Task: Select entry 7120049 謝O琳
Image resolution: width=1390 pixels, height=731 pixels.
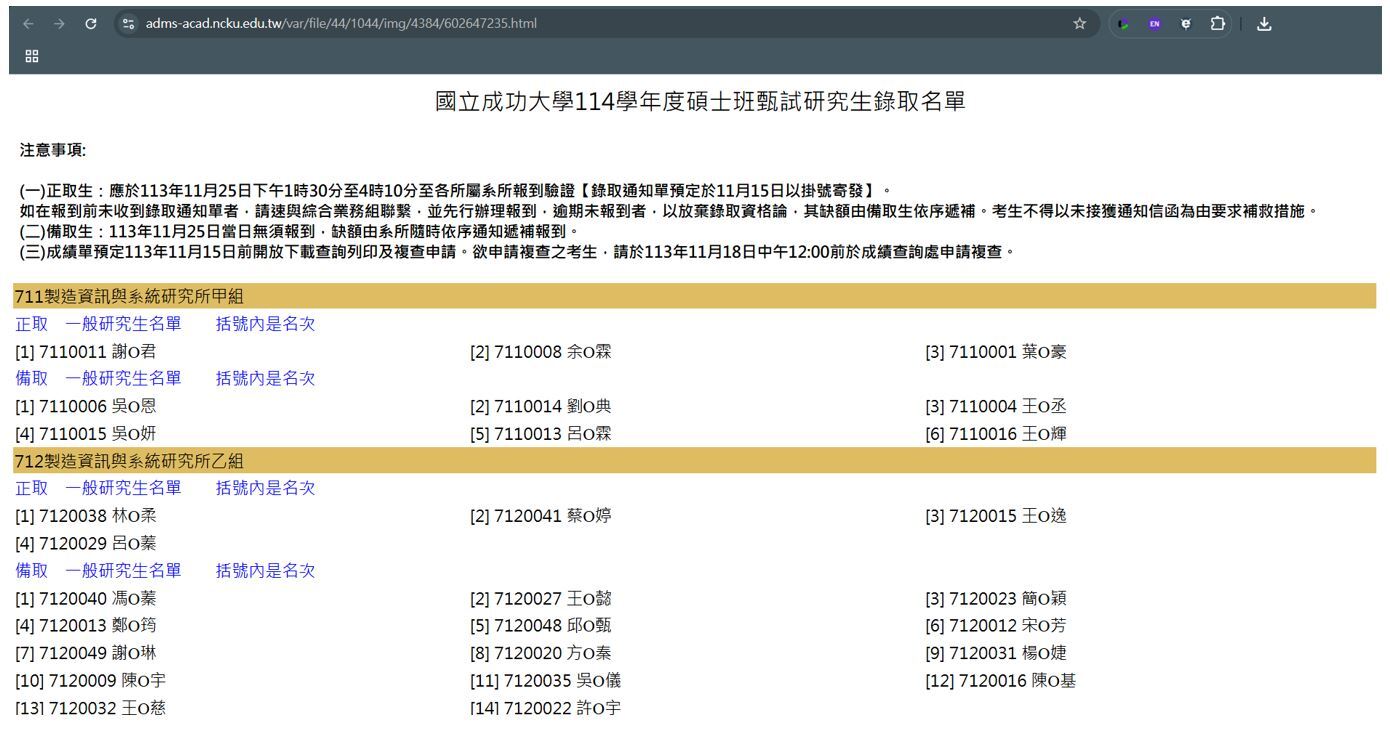Action: click(85, 654)
